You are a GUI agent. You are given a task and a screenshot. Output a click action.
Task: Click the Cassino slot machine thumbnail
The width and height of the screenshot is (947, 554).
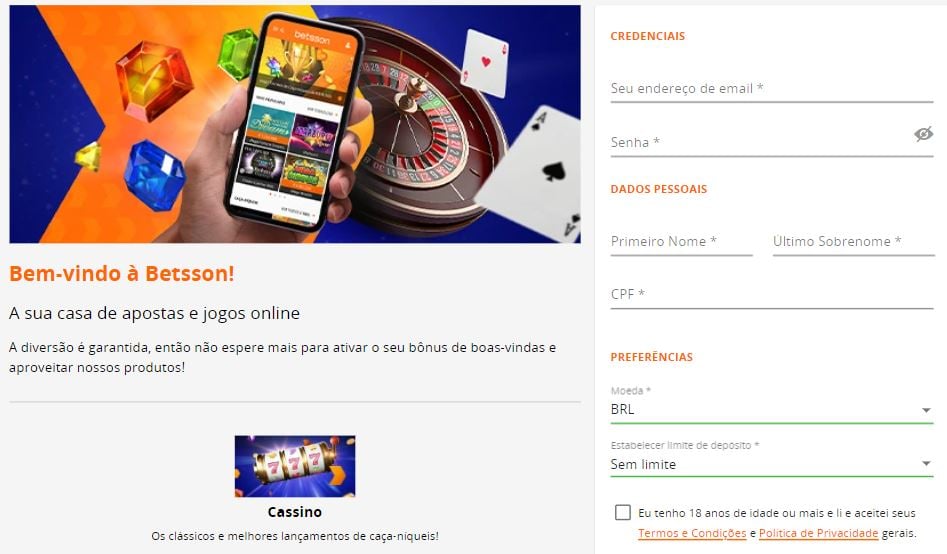(x=295, y=466)
